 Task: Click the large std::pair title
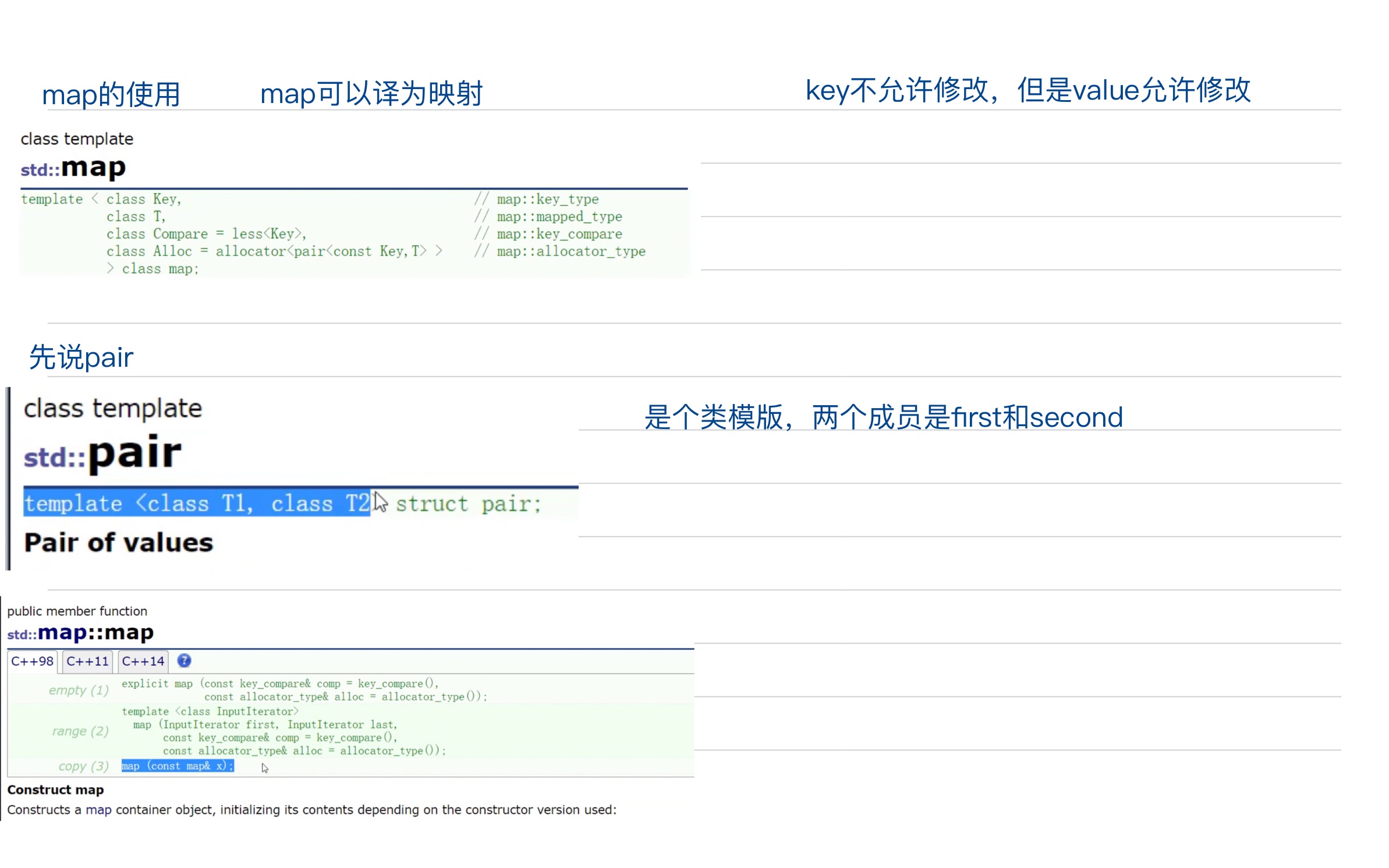(103, 453)
